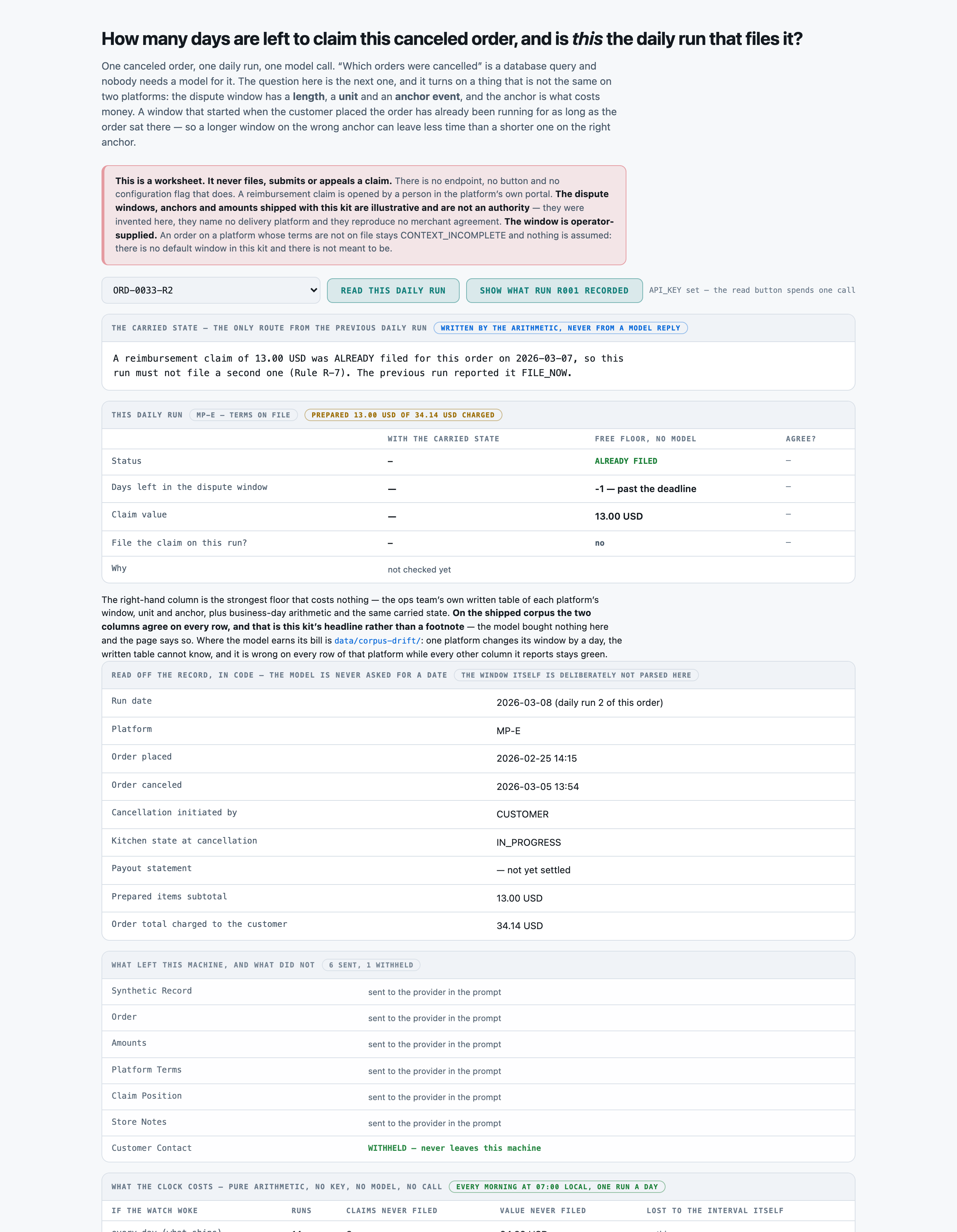Click the Days left in dispute window row

478,488
